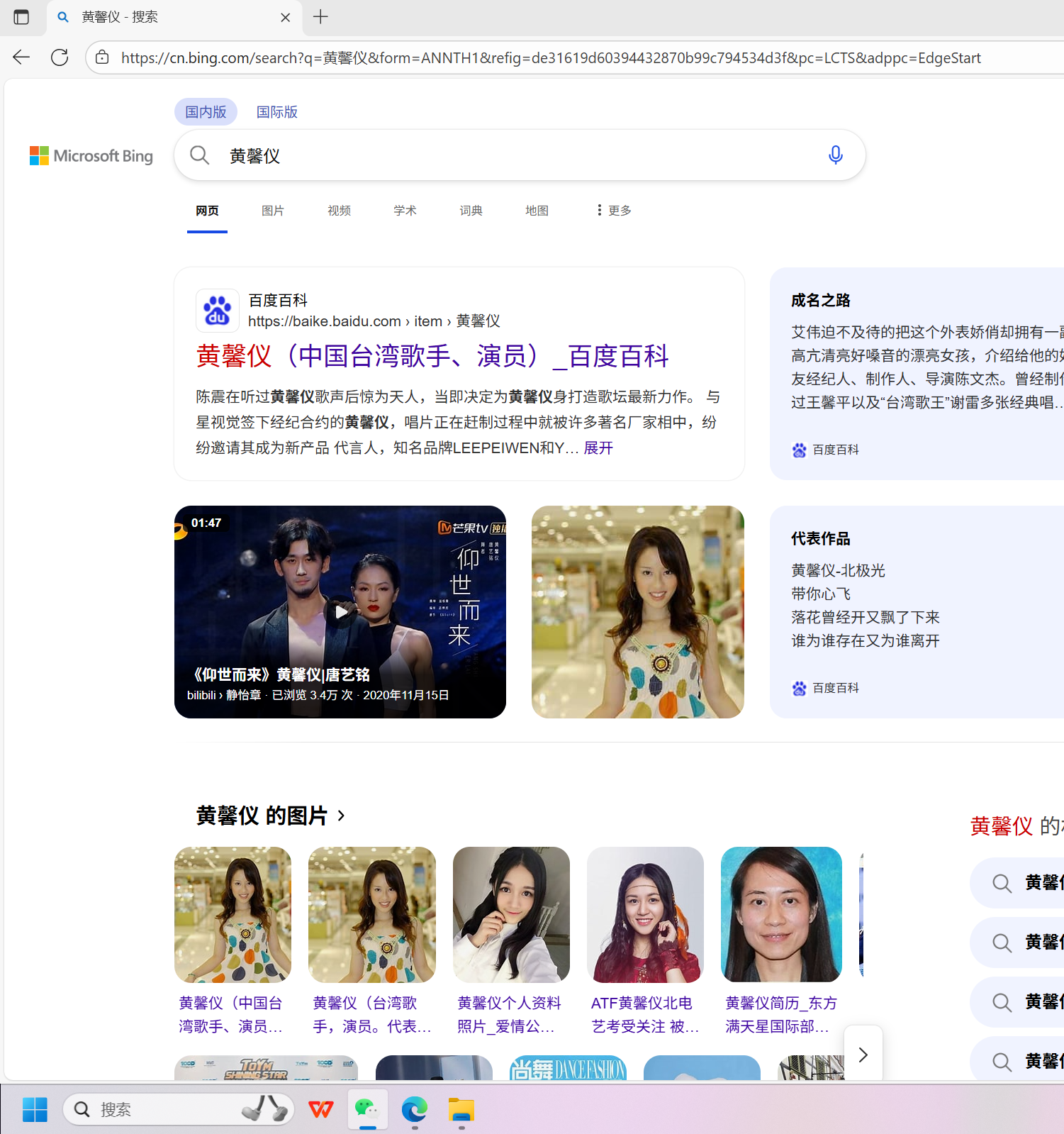Viewport: 1064px width, 1134px height.
Task: Close the 黄馨仪 - 搜索 tab
Action: coord(285,18)
